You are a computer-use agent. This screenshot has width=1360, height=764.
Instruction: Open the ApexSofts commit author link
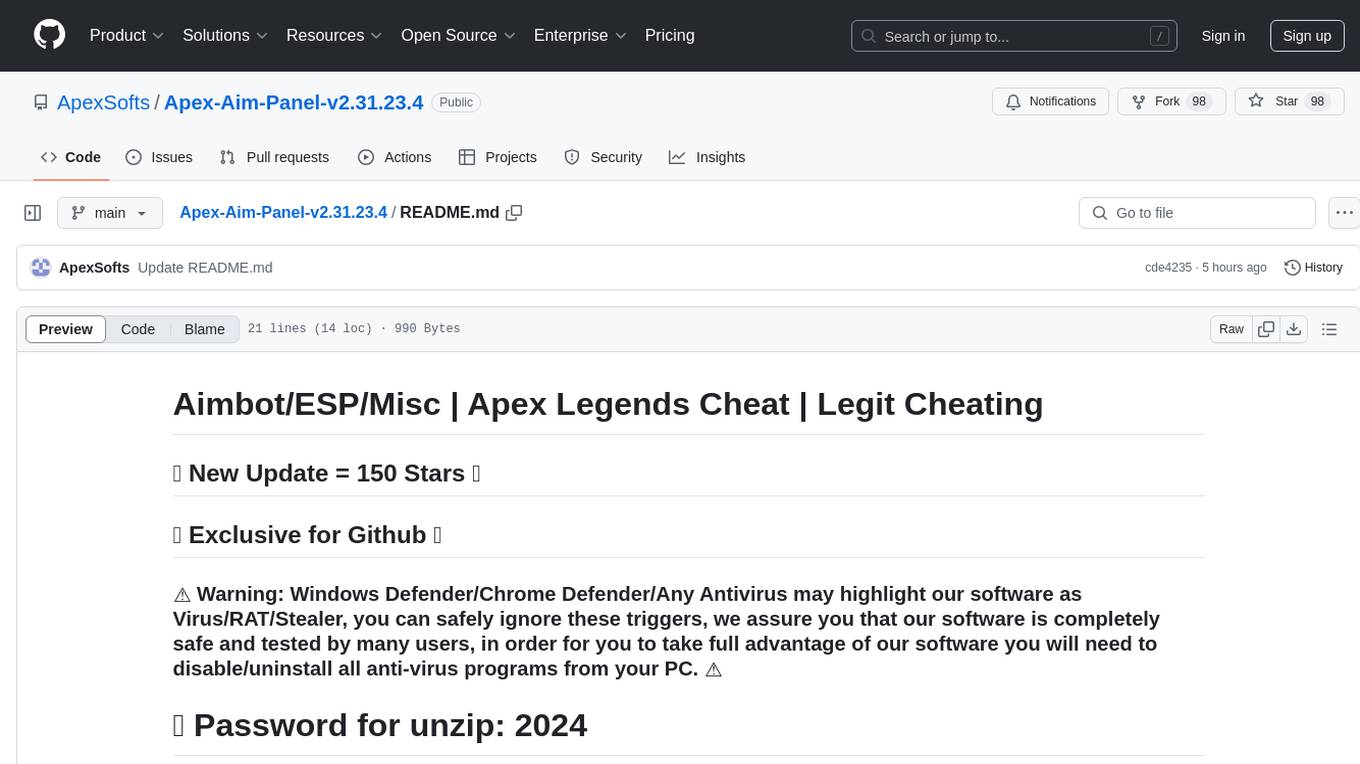[x=94, y=267]
